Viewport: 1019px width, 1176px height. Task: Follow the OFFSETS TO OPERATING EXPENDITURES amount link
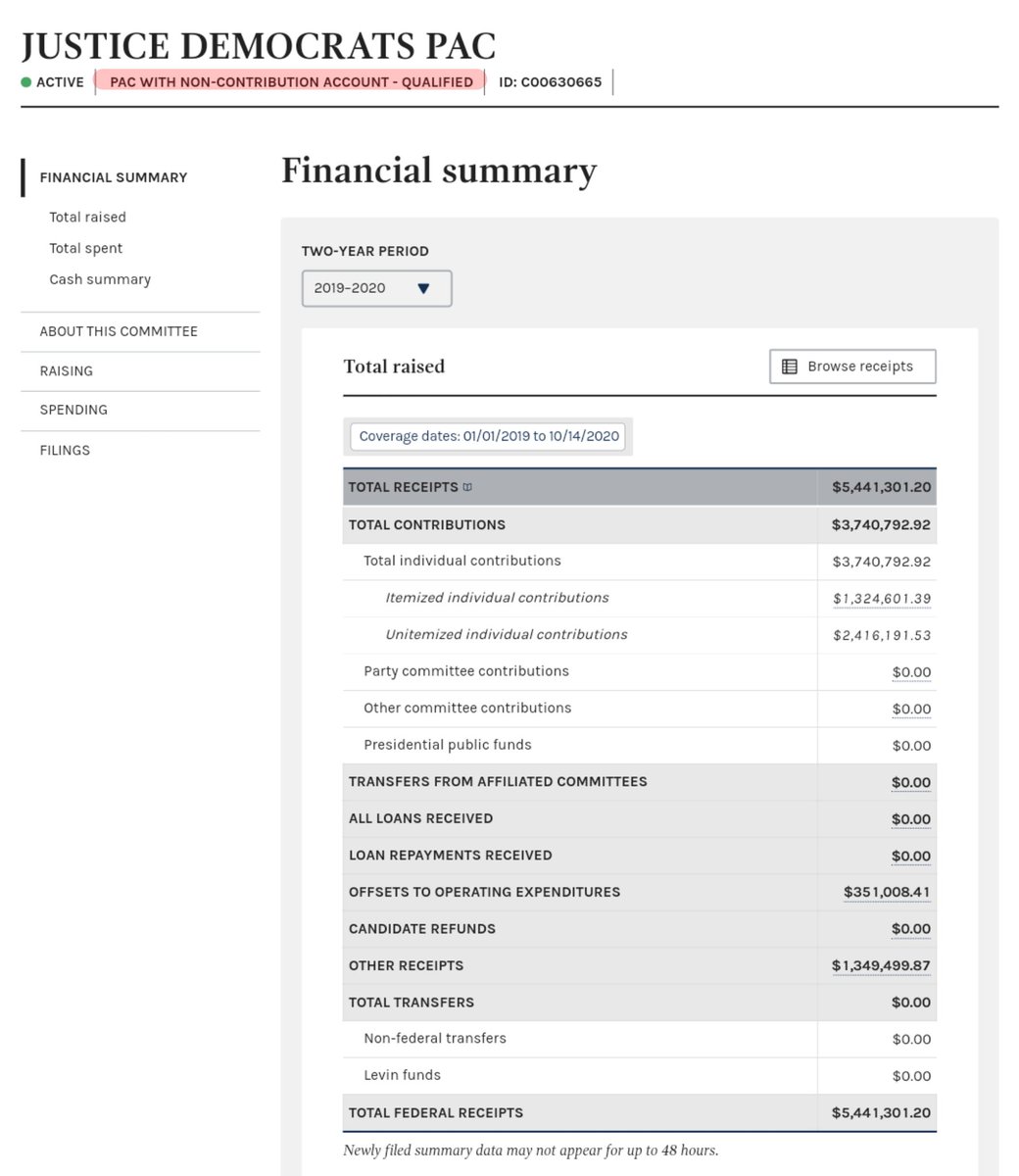(x=886, y=892)
